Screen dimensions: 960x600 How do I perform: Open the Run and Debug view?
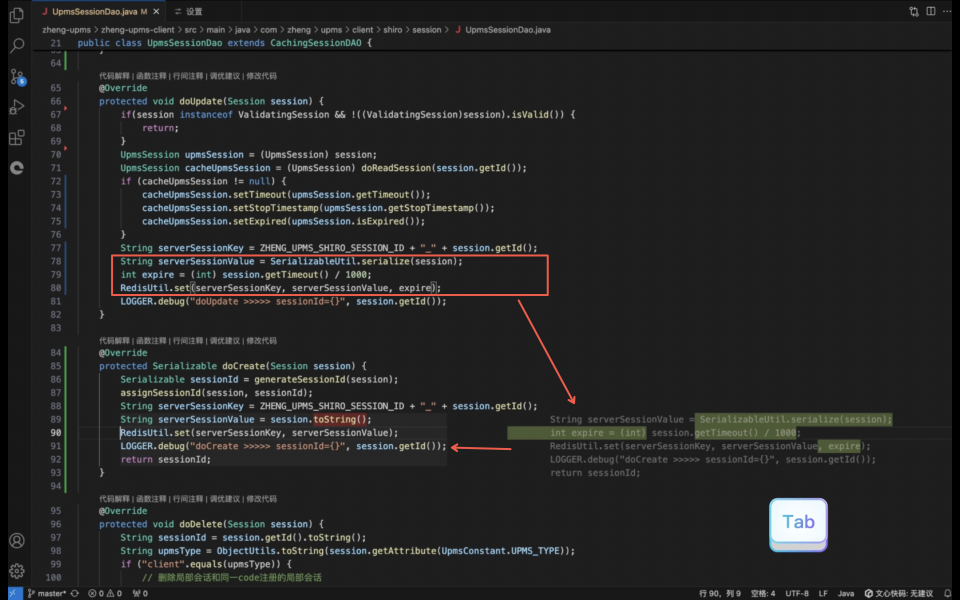(x=17, y=107)
